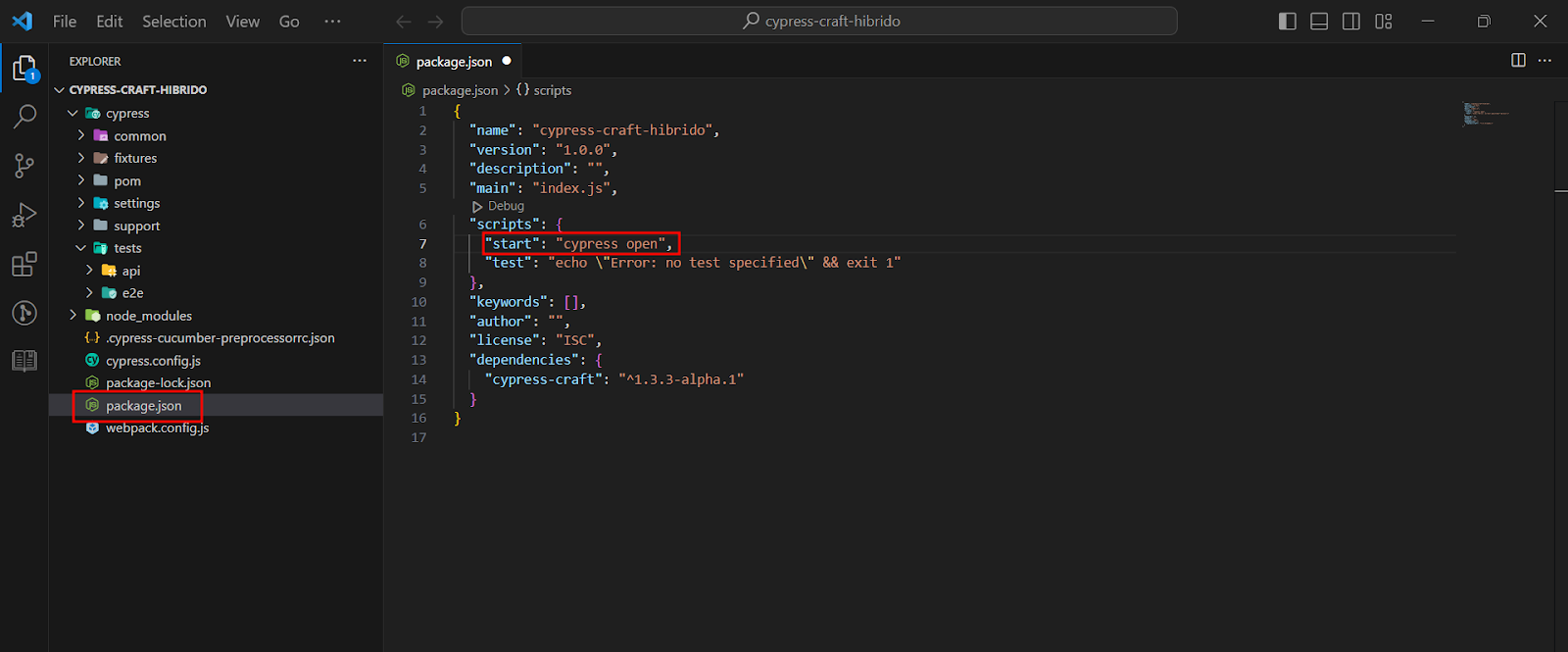1568x652 pixels.
Task: Open the Explorer view in activity bar
Action: [x=24, y=69]
